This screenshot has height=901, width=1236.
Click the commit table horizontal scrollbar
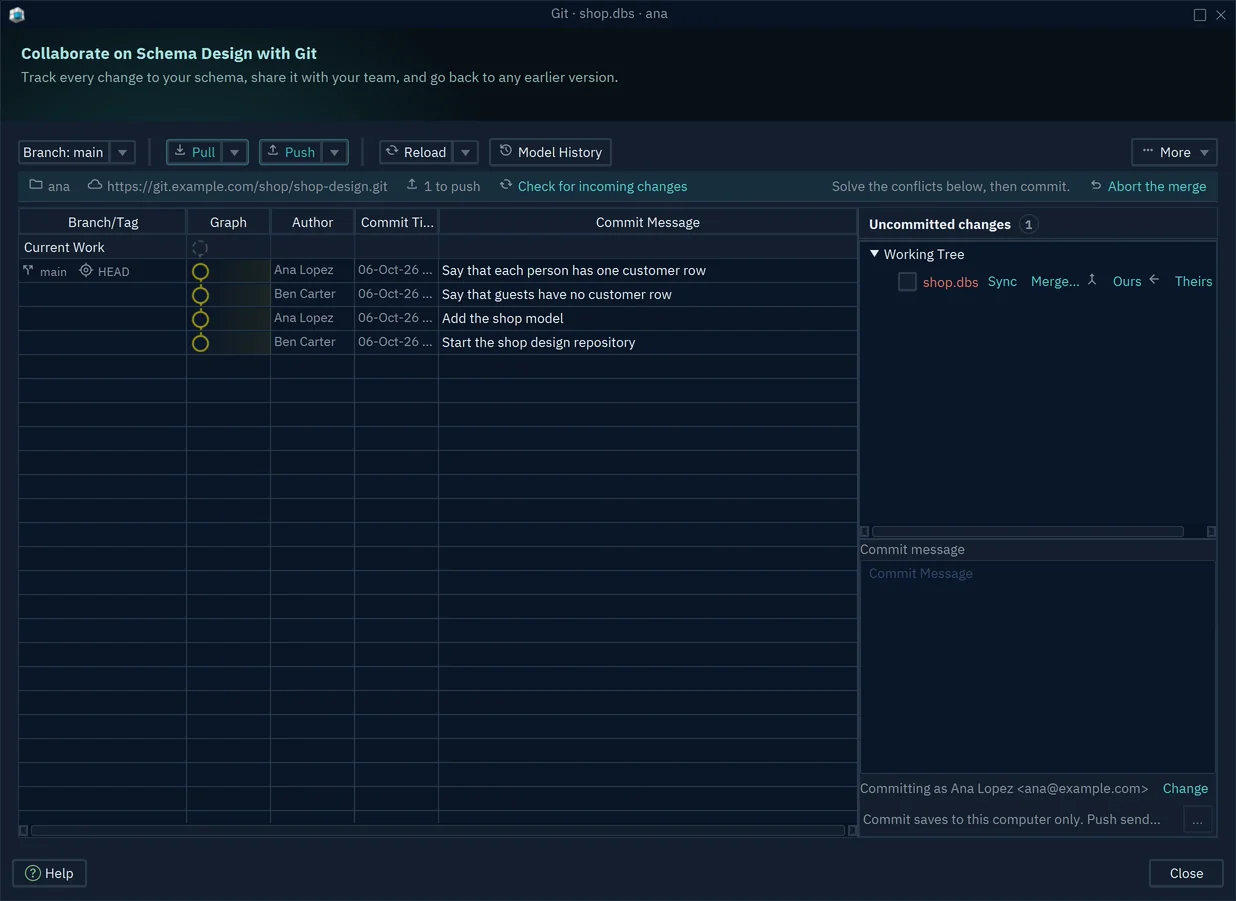[438, 830]
